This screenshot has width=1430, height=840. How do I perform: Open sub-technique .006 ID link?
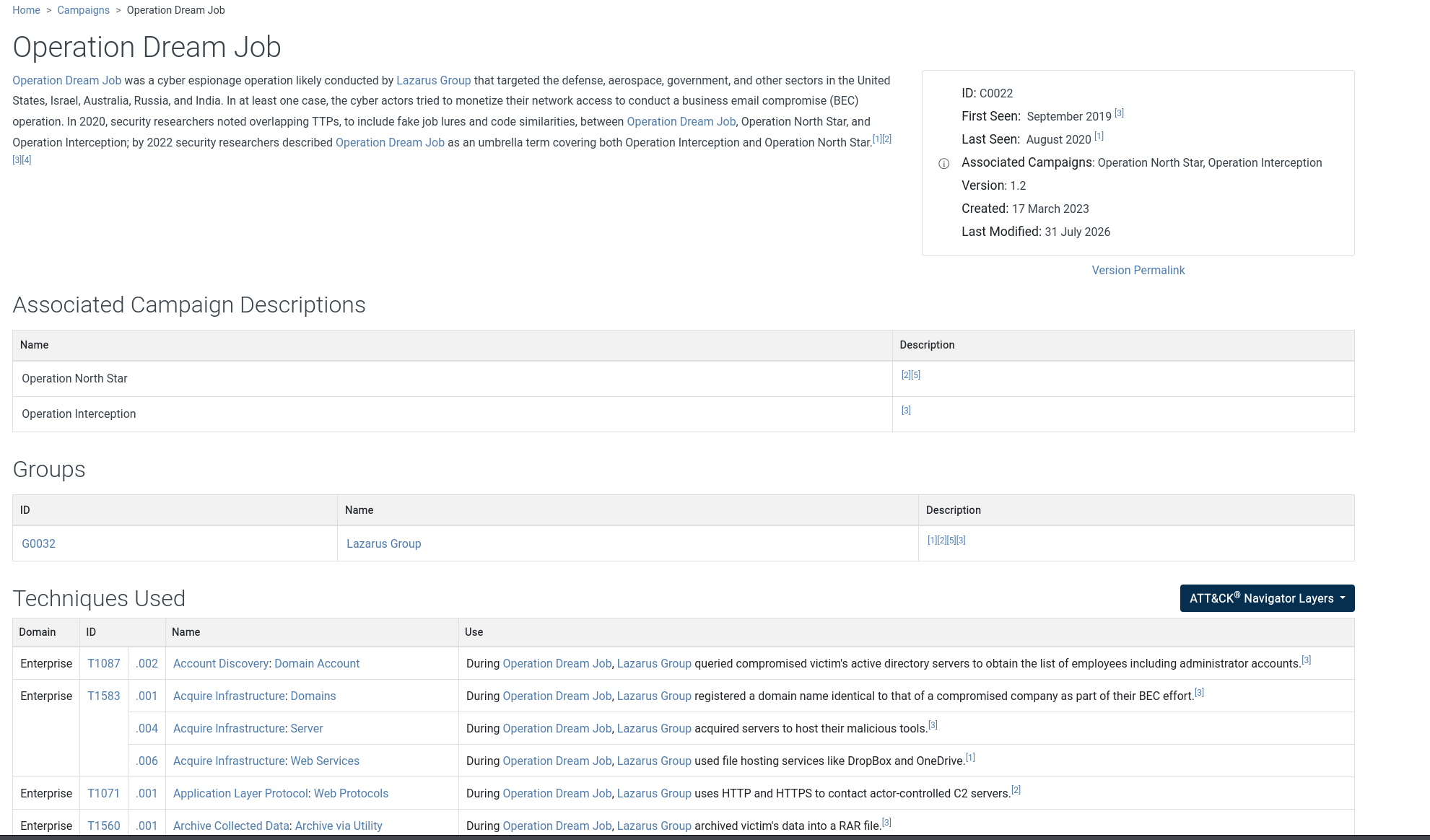[x=147, y=761]
